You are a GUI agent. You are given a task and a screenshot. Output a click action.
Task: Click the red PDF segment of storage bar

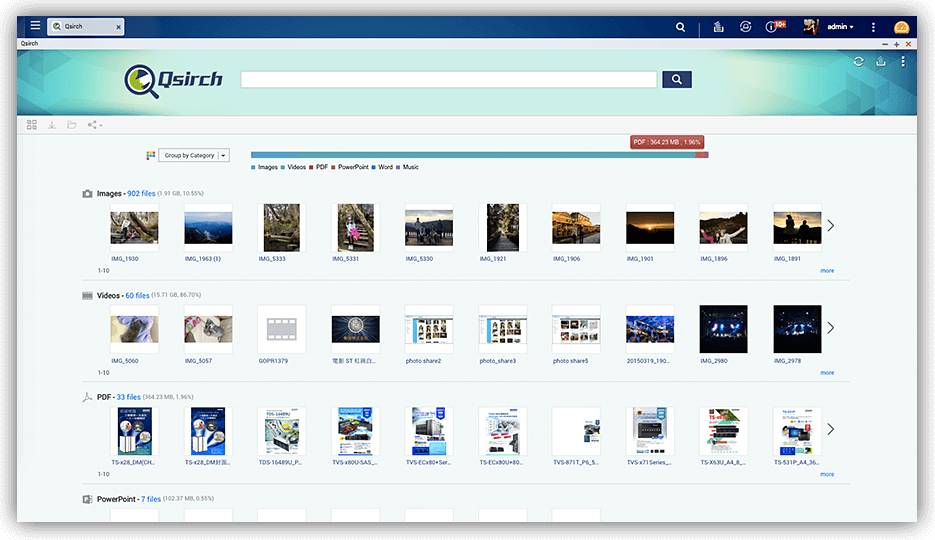pyautogui.click(x=700, y=155)
